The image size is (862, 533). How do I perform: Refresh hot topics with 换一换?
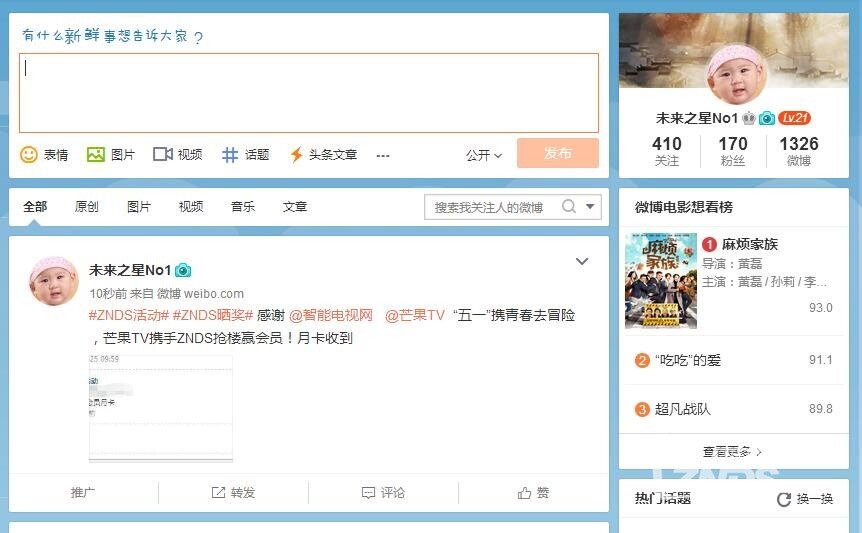pos(805,499)
